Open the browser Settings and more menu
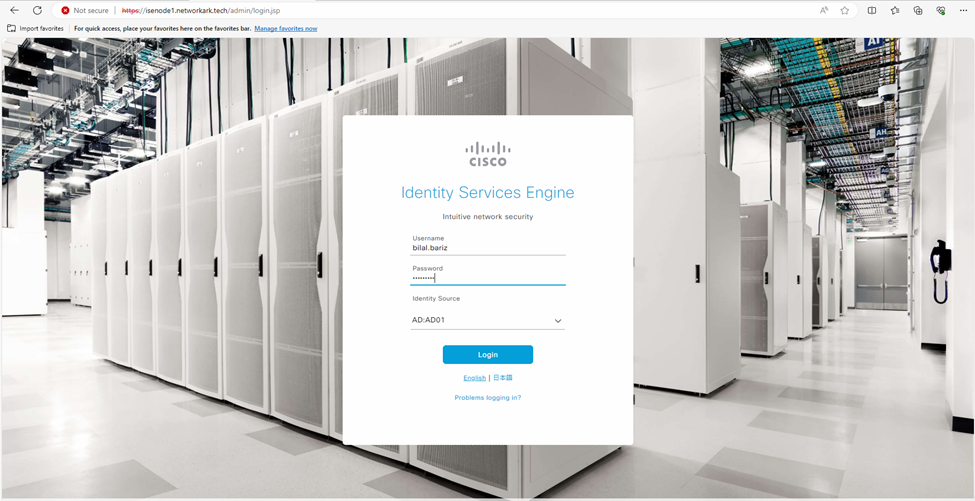This screenshot has width=975, height=501. click(x=963, y=10)
